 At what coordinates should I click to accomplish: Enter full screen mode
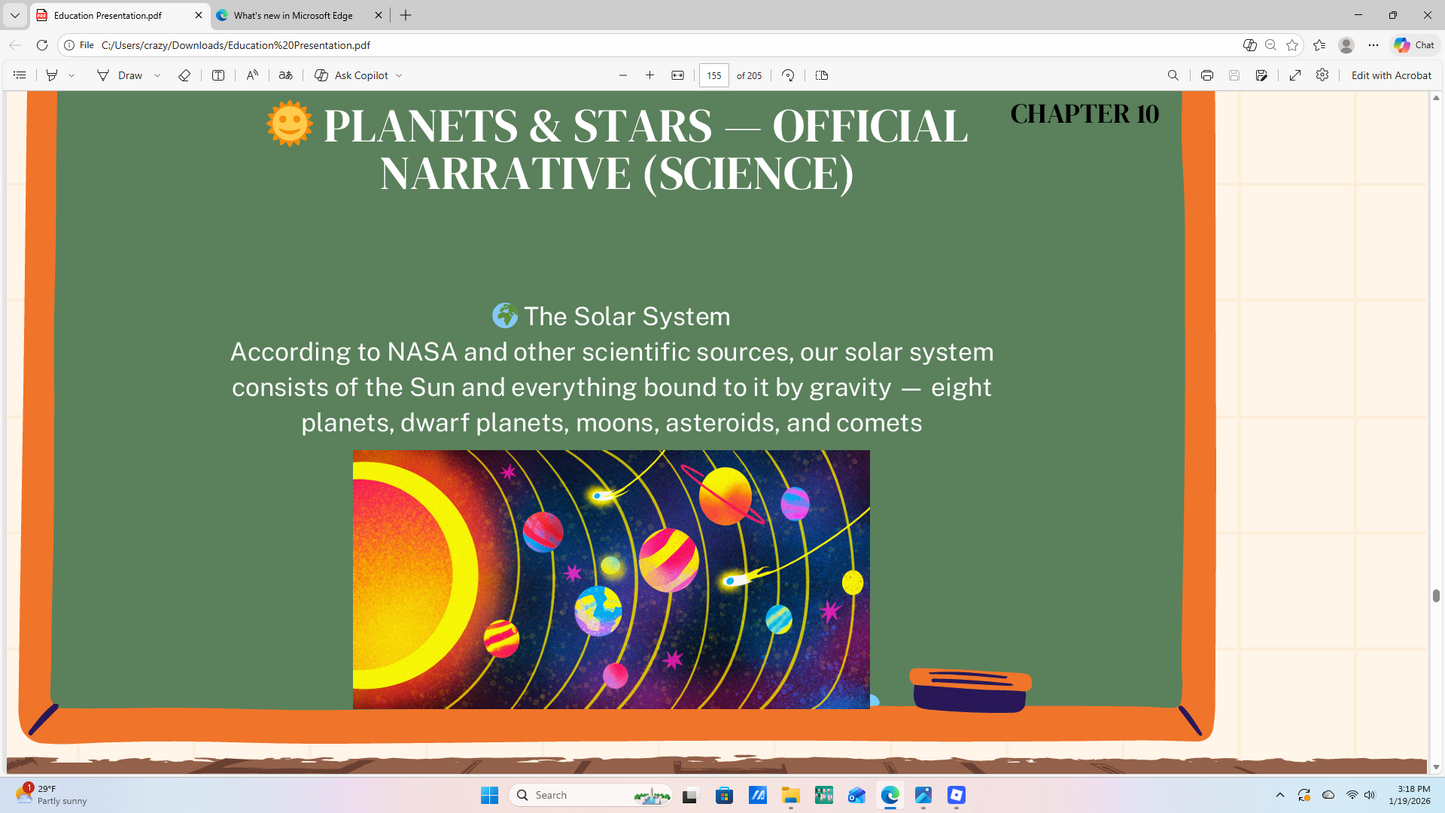pyautogui.click(x=1295, y=75)
